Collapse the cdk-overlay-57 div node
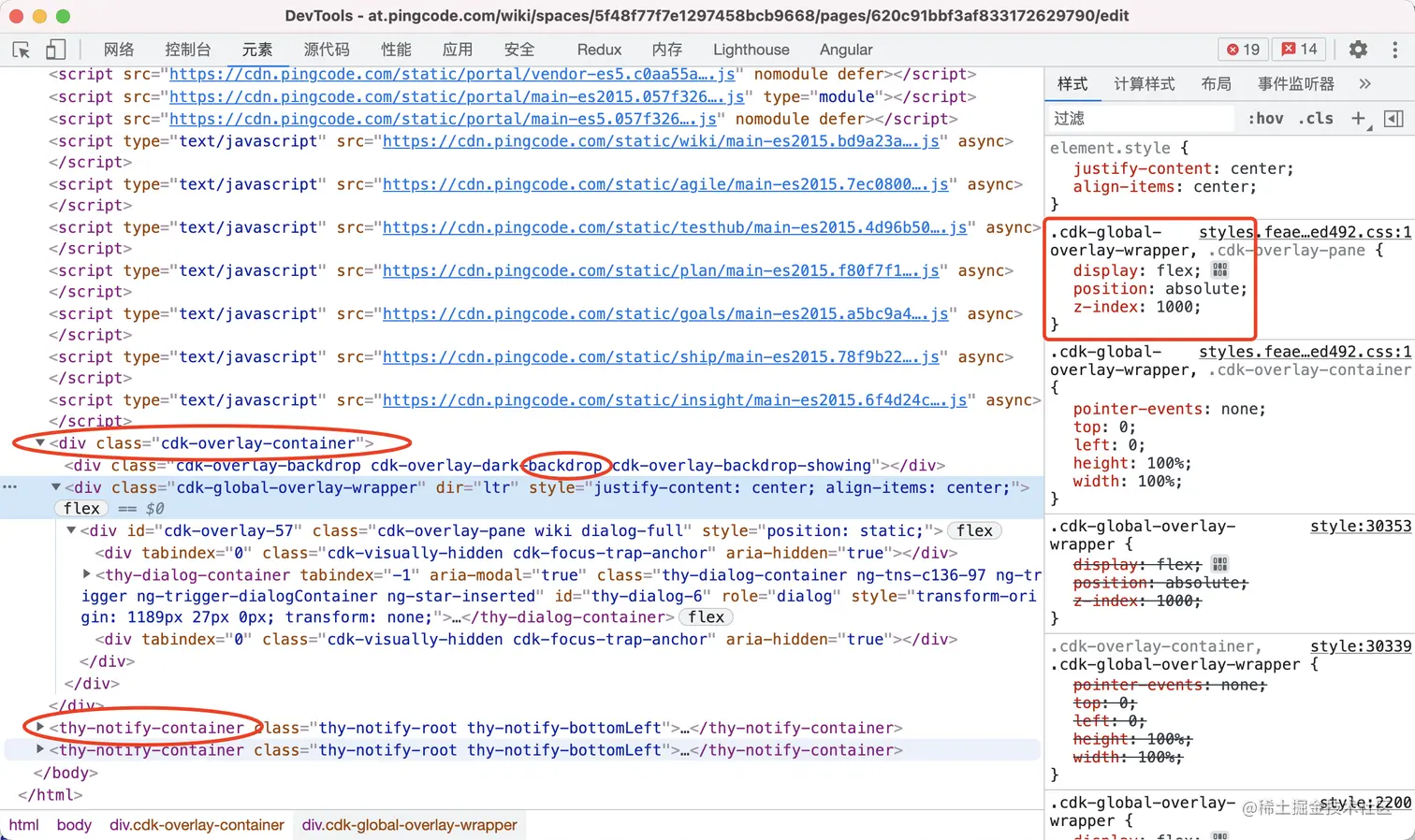The width and height of the screenshot is (1415, 840). tap(71, 530)
